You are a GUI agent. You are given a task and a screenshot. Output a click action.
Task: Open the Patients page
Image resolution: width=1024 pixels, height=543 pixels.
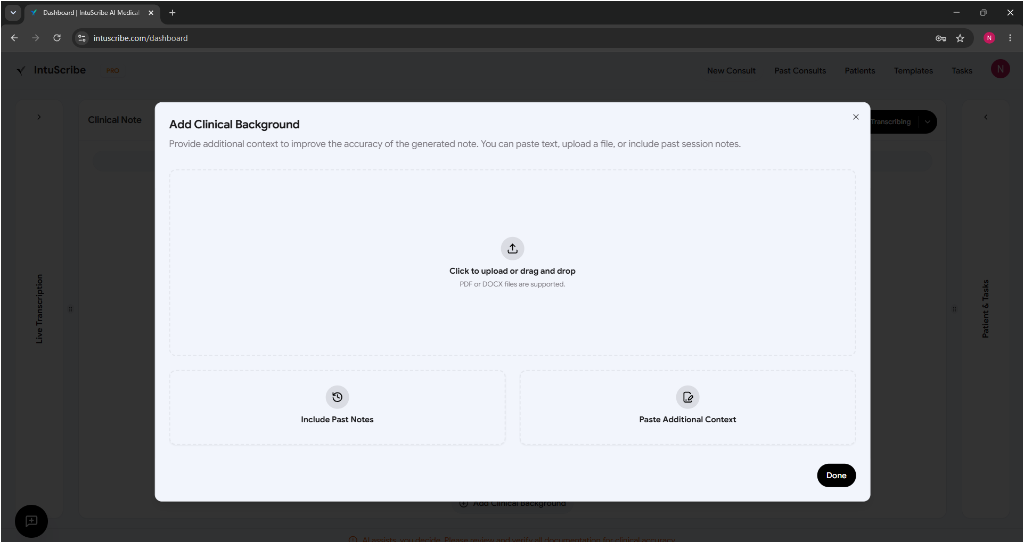859,71
